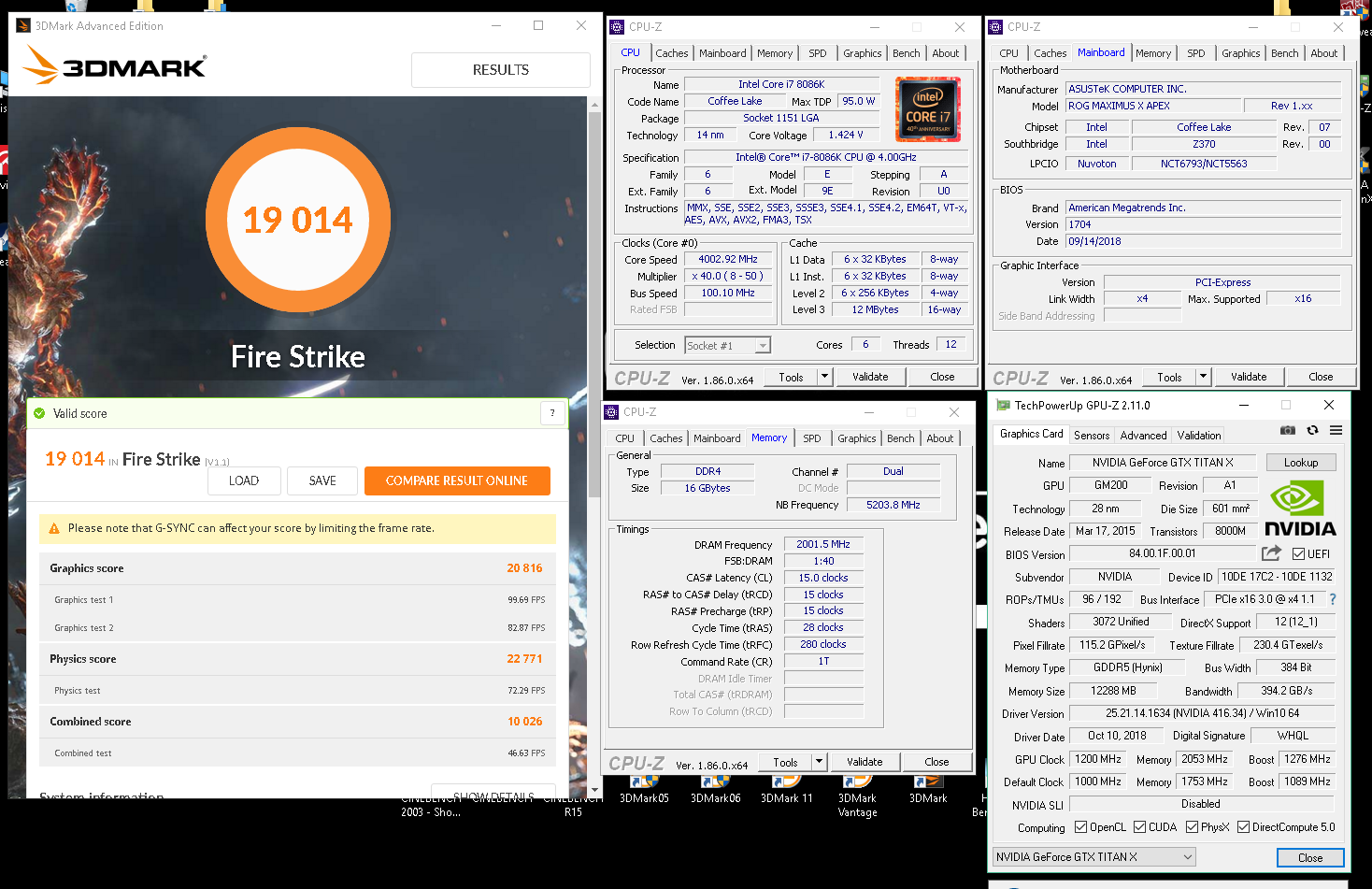Viewport: 1372px width, 889px height.
Task: Click the Lookup button in GPU-Z
Action: click(1301, 463)
